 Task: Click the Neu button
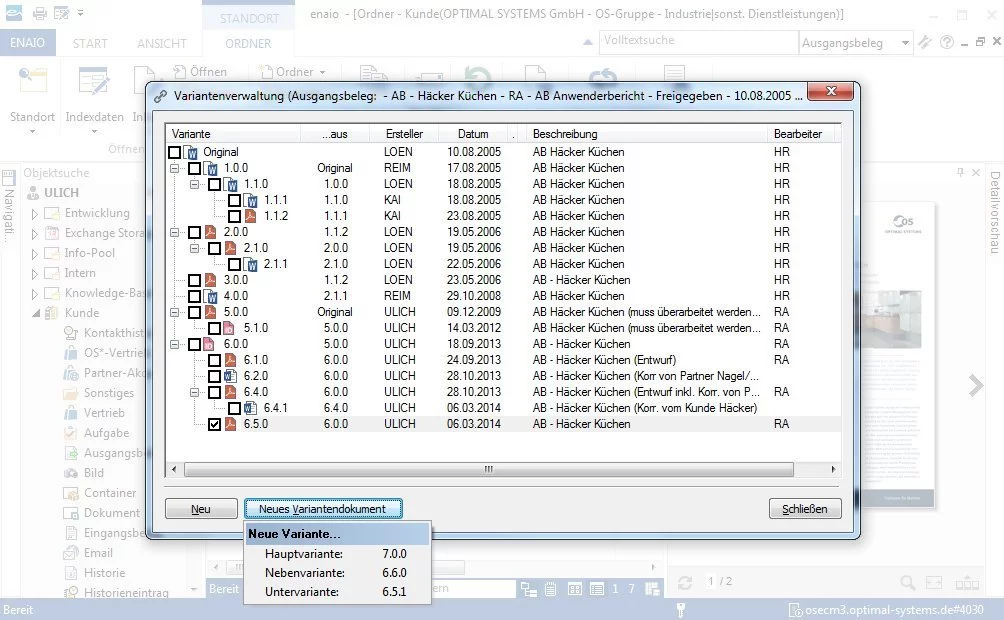201,509
